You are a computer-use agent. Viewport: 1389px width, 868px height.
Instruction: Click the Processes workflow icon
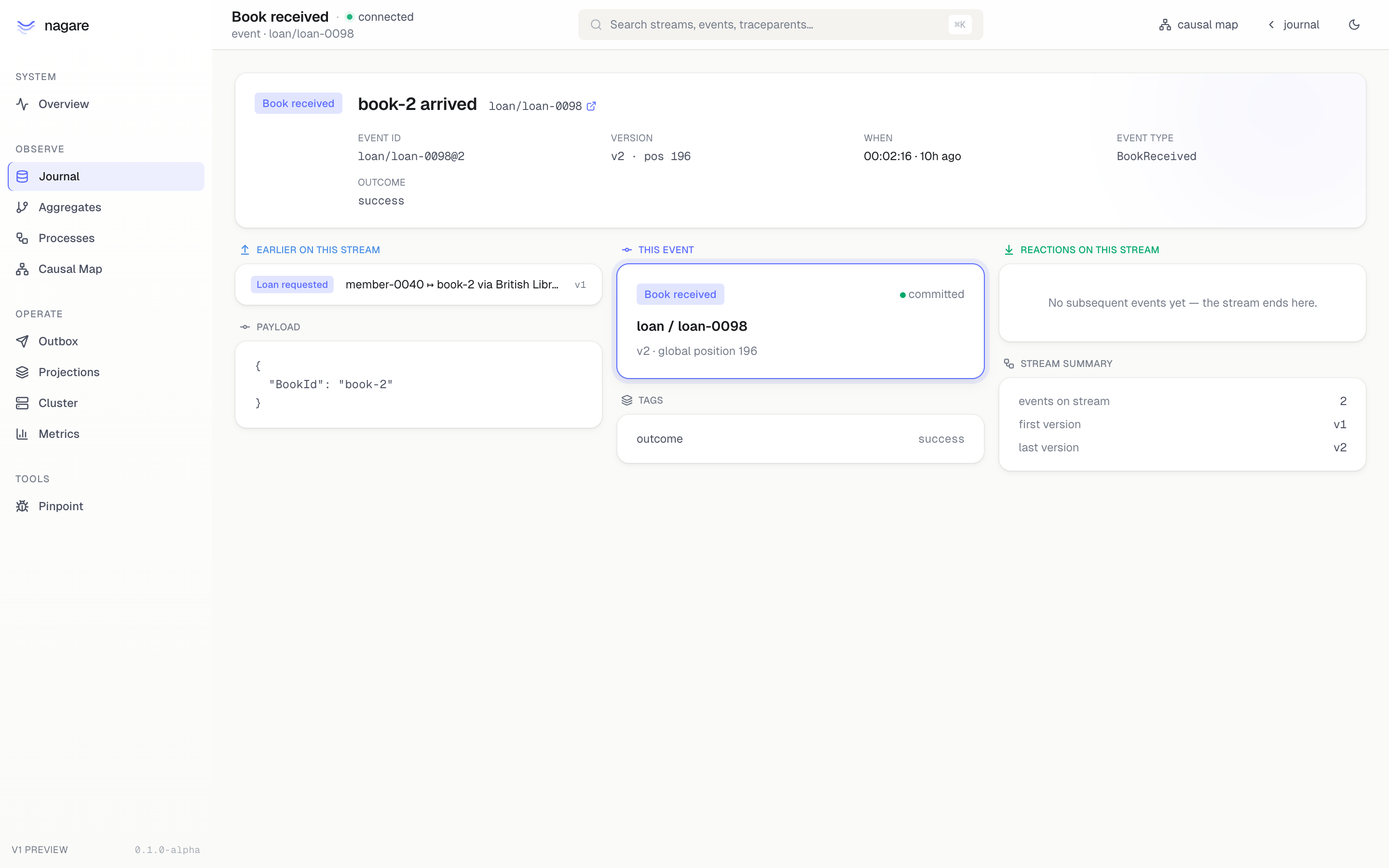pos(22,238)
